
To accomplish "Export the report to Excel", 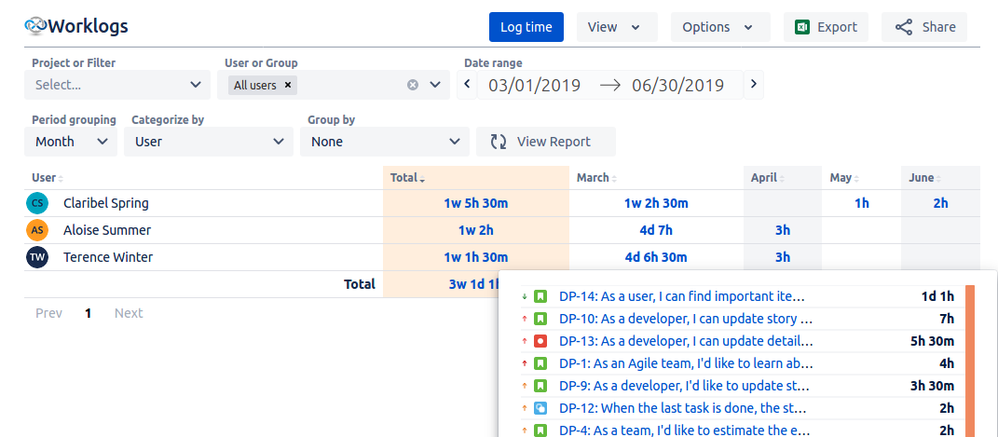I will (x=825, y=27).
